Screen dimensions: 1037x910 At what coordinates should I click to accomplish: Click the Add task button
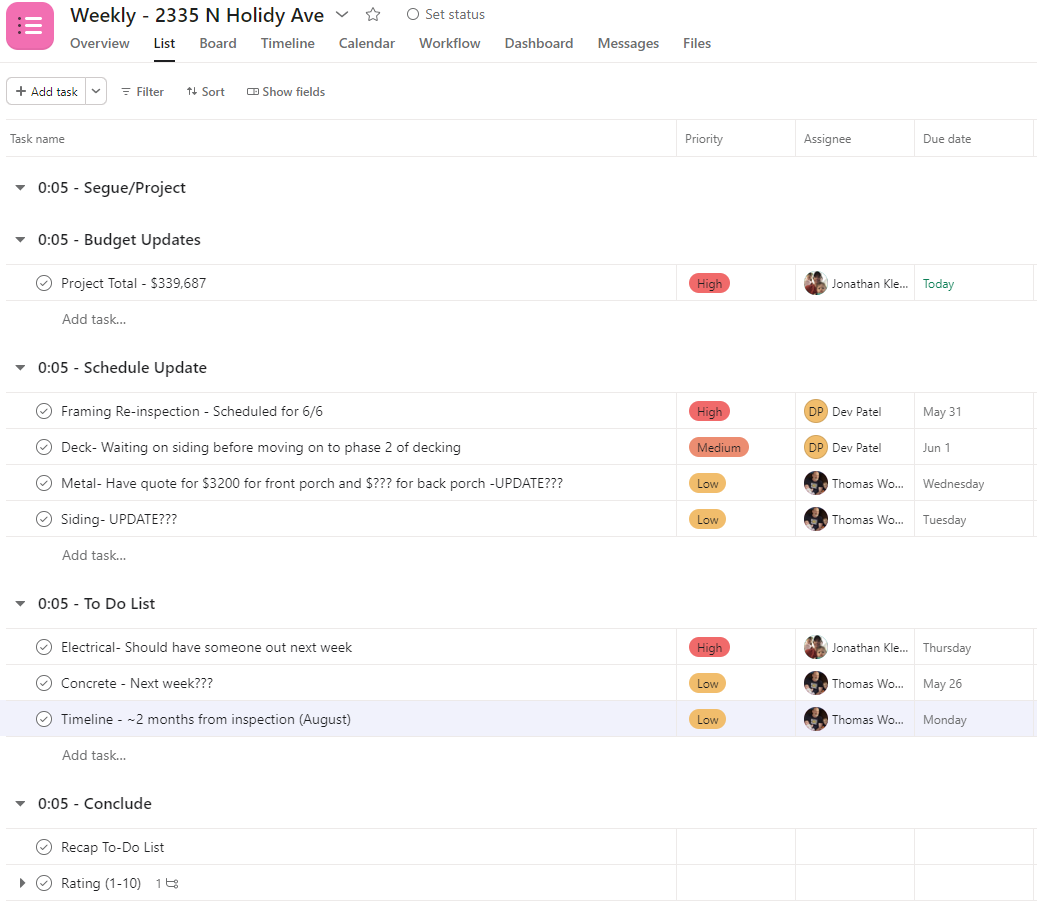point(46,91)
